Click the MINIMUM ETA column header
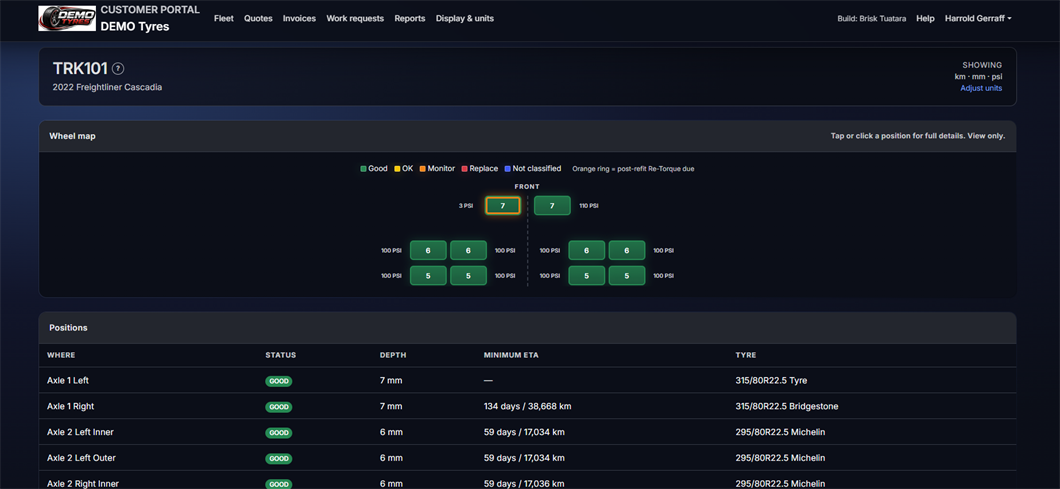Image resolution: width=1060 pixels, height=489 pixels. point(511,355)
